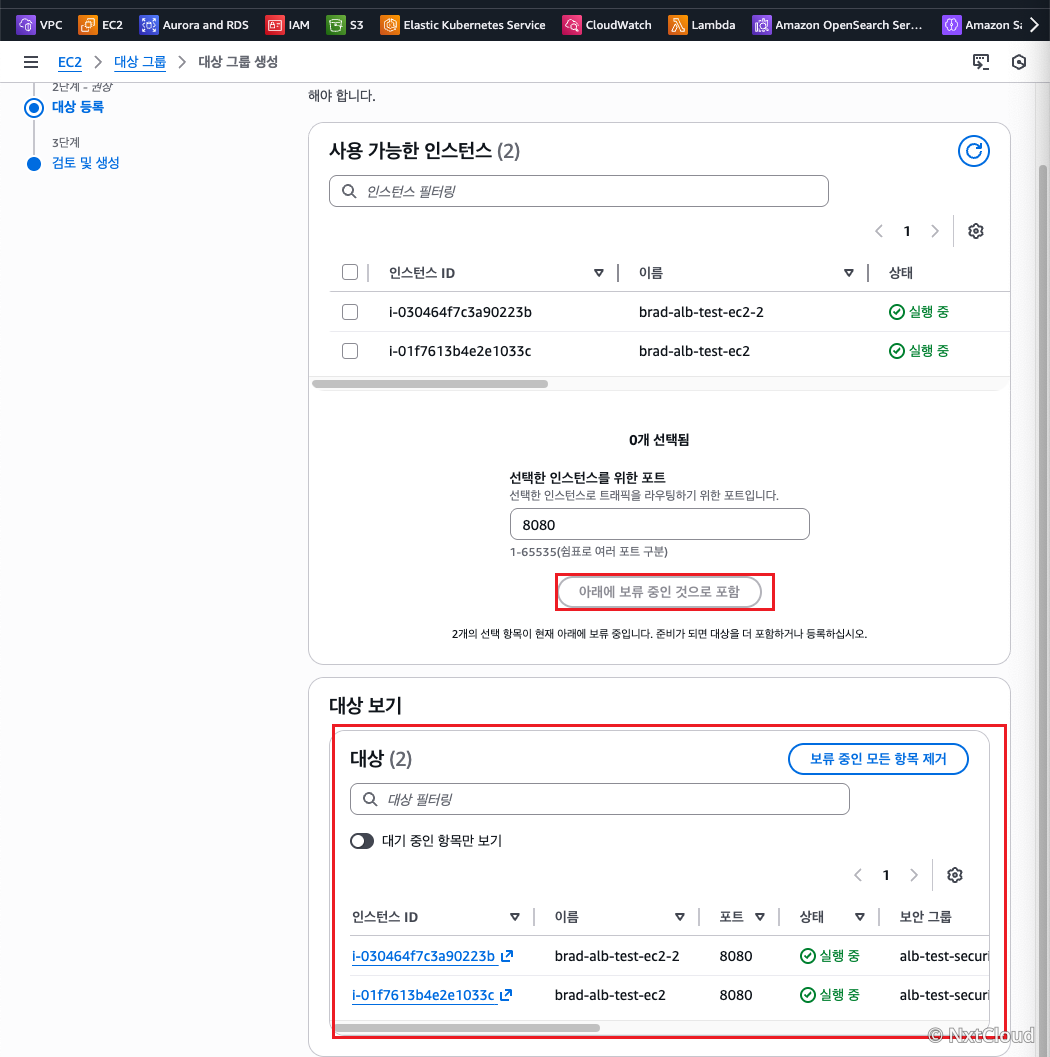Image resolution: width=1050 pixels, height=1057 pixels.
Task: Go to previous page of available instances
Action: click(x=879, y=231)
